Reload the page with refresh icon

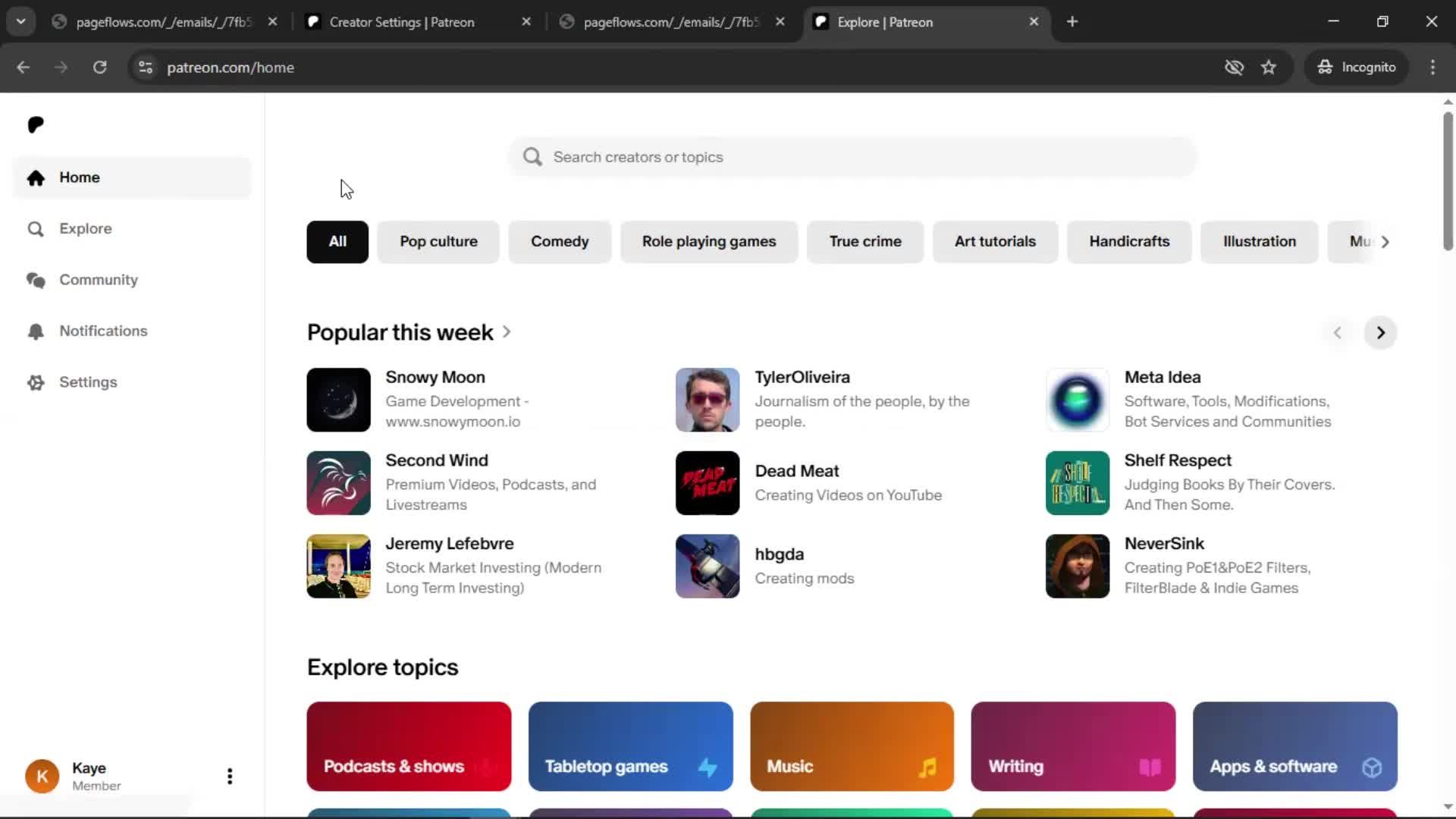tap(99, 67)
